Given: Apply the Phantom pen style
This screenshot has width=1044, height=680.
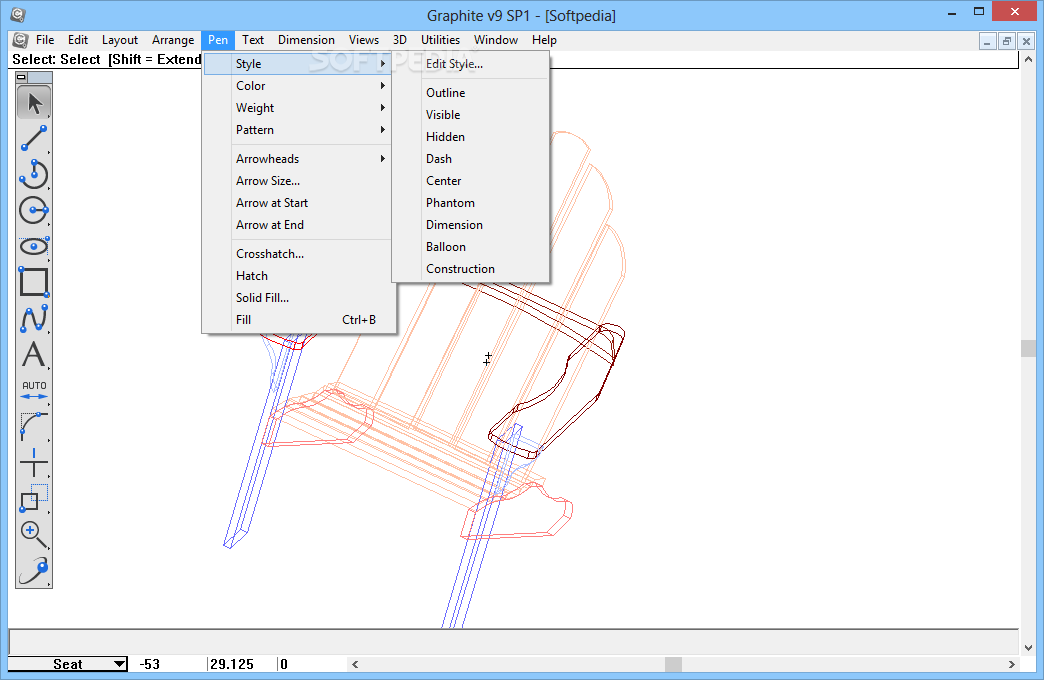Looking at the screenshot, I should click(x=471, y=202).
